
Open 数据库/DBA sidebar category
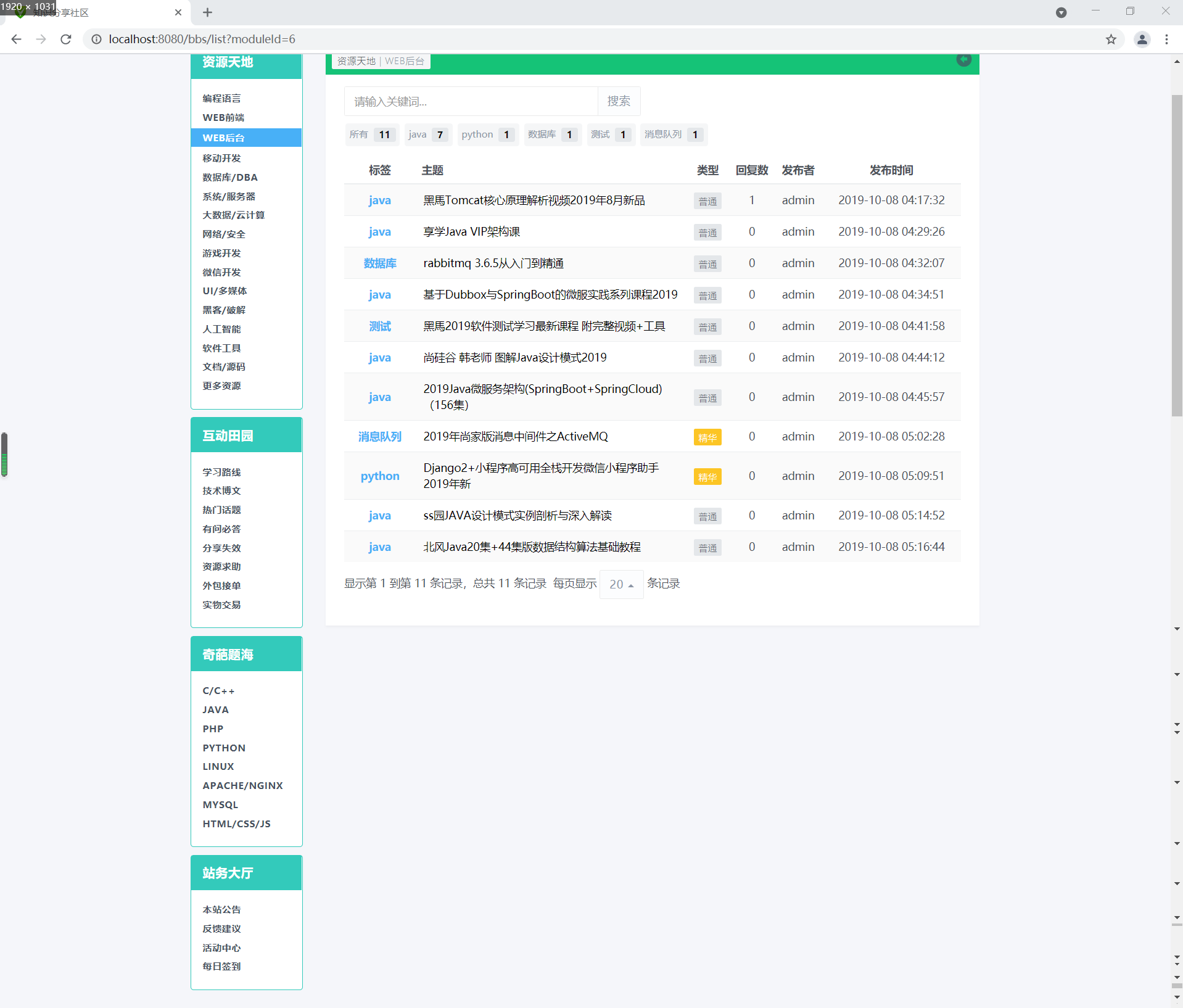tap(230, 178)
